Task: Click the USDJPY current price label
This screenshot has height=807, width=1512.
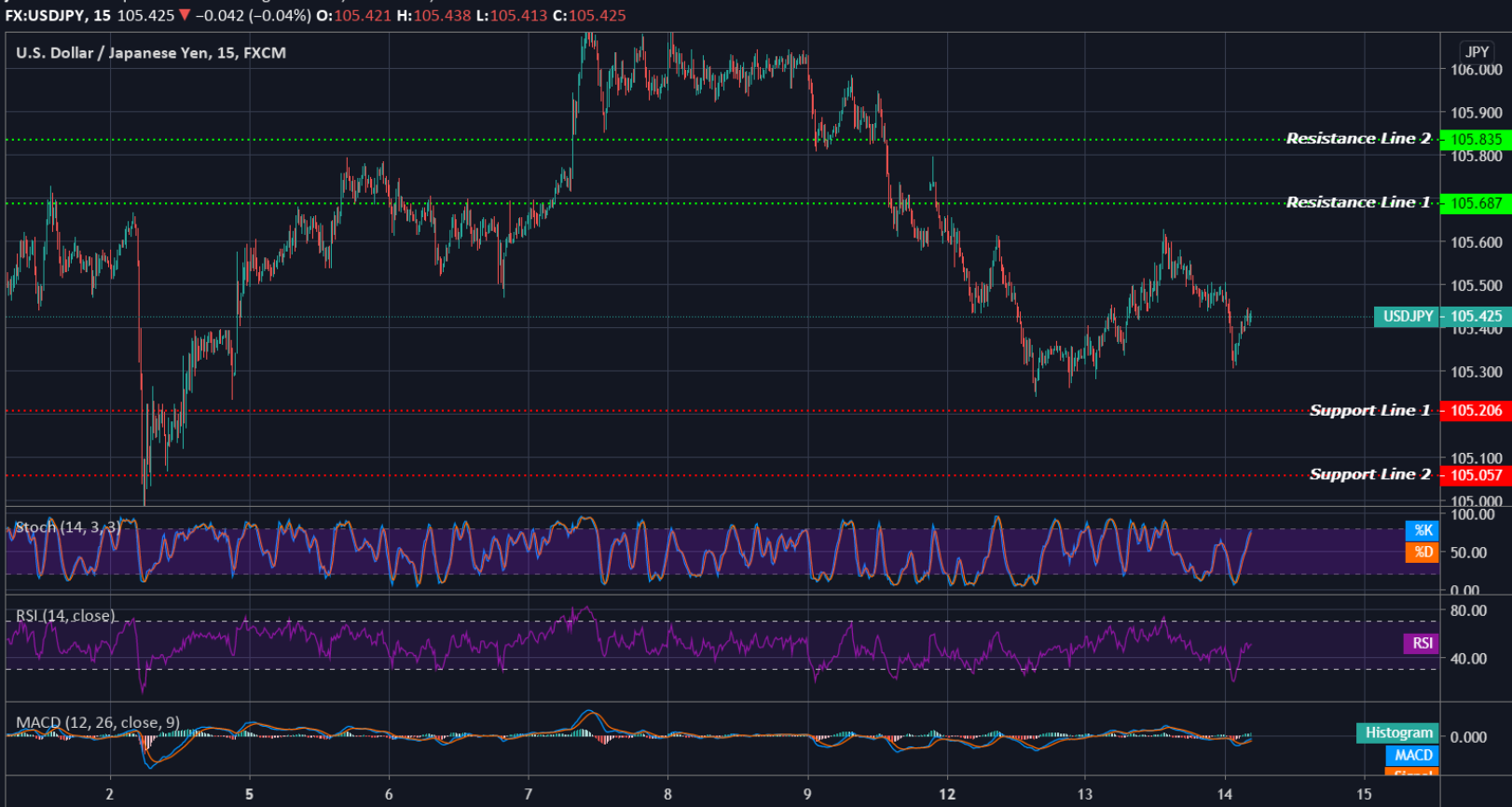Action: point(1408,317)
